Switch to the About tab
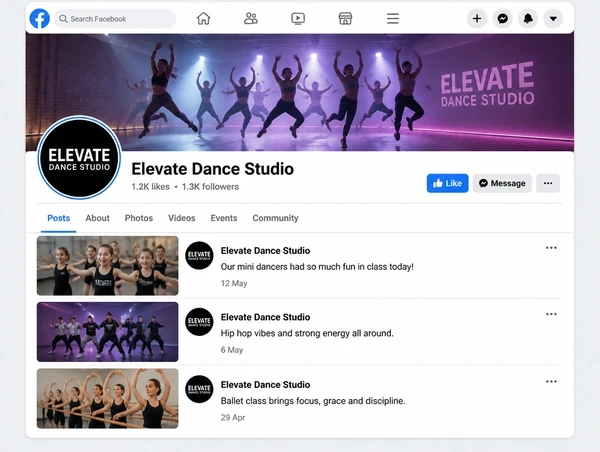The height and width of the screenshot is (452, 600). [97, 218]
